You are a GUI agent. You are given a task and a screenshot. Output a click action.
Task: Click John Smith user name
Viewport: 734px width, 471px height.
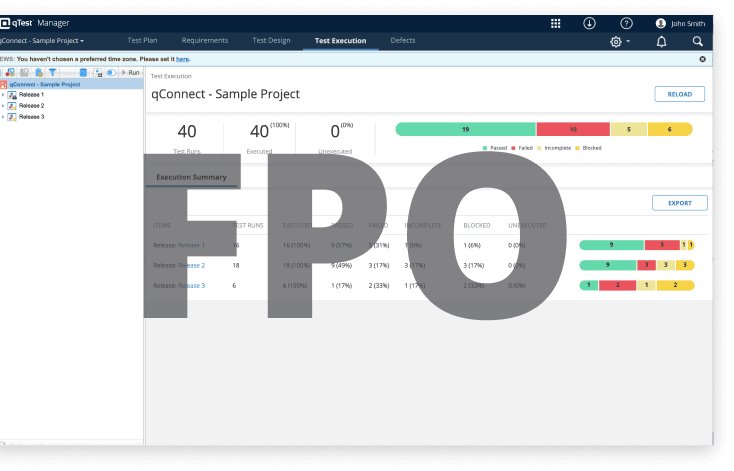pyautogui.click(x=688, y=23)
